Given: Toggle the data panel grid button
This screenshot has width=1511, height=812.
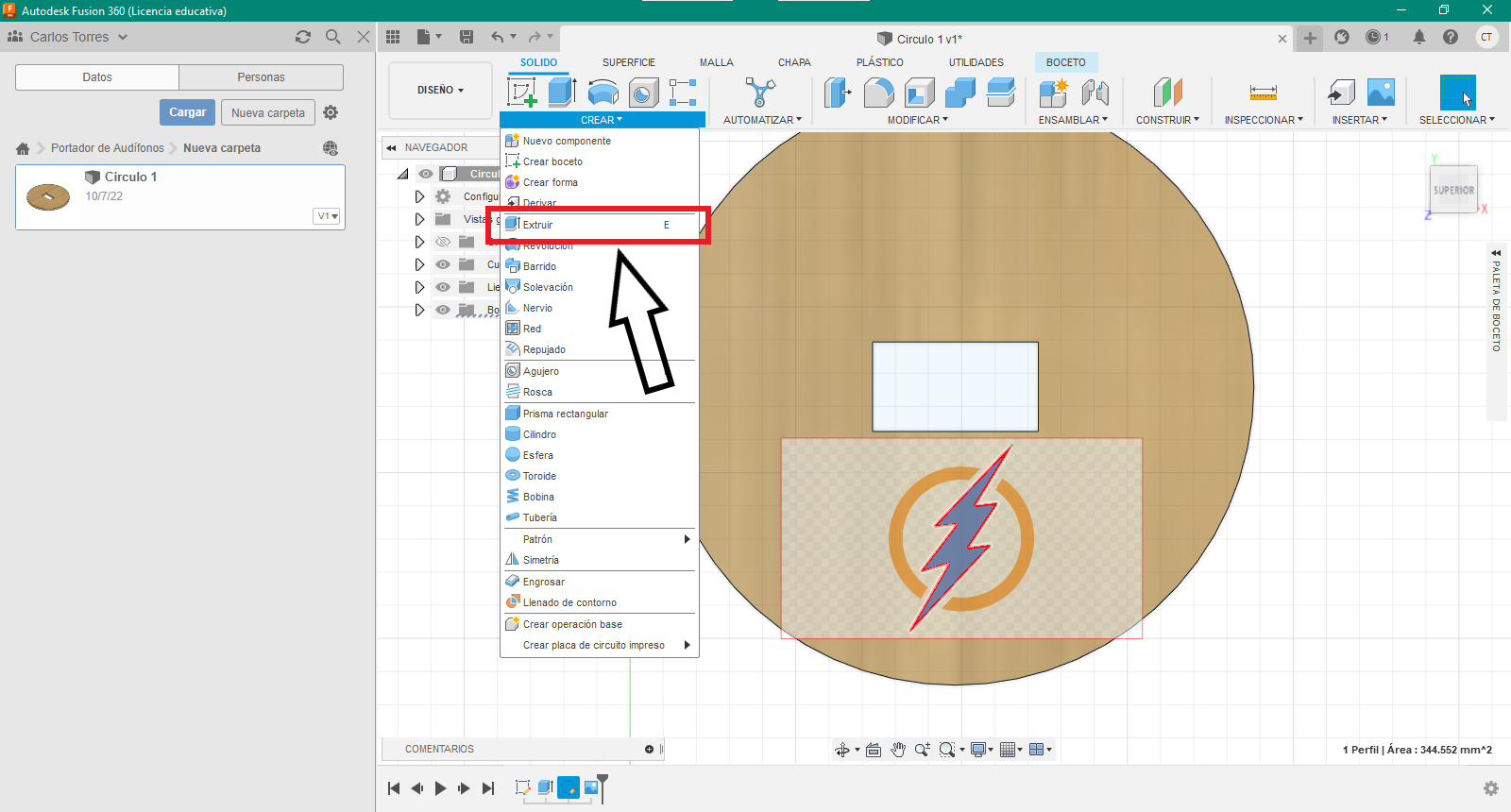Looking at the screenshot, I should (393, 37).
